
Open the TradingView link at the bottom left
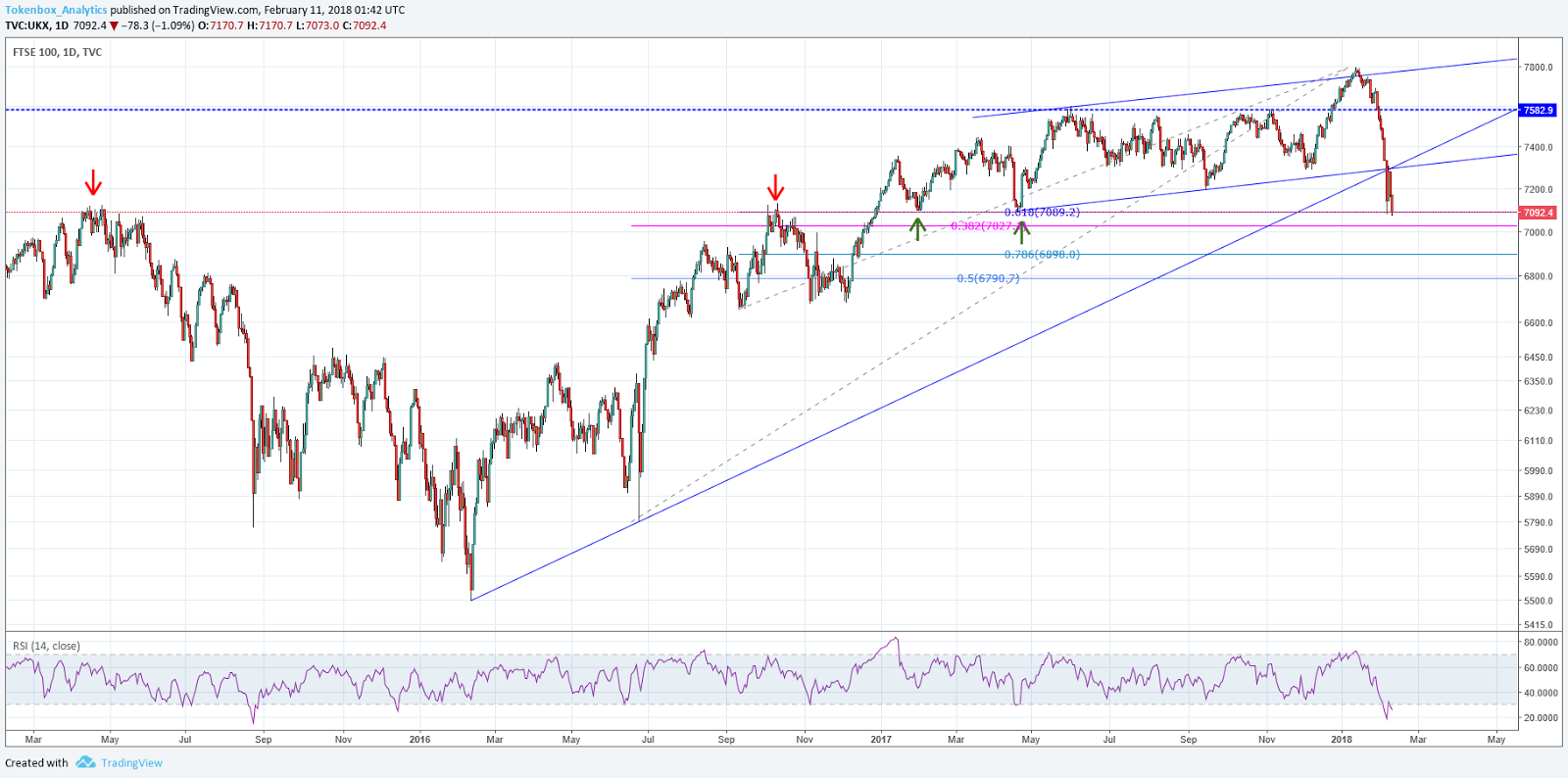(131, 763)
